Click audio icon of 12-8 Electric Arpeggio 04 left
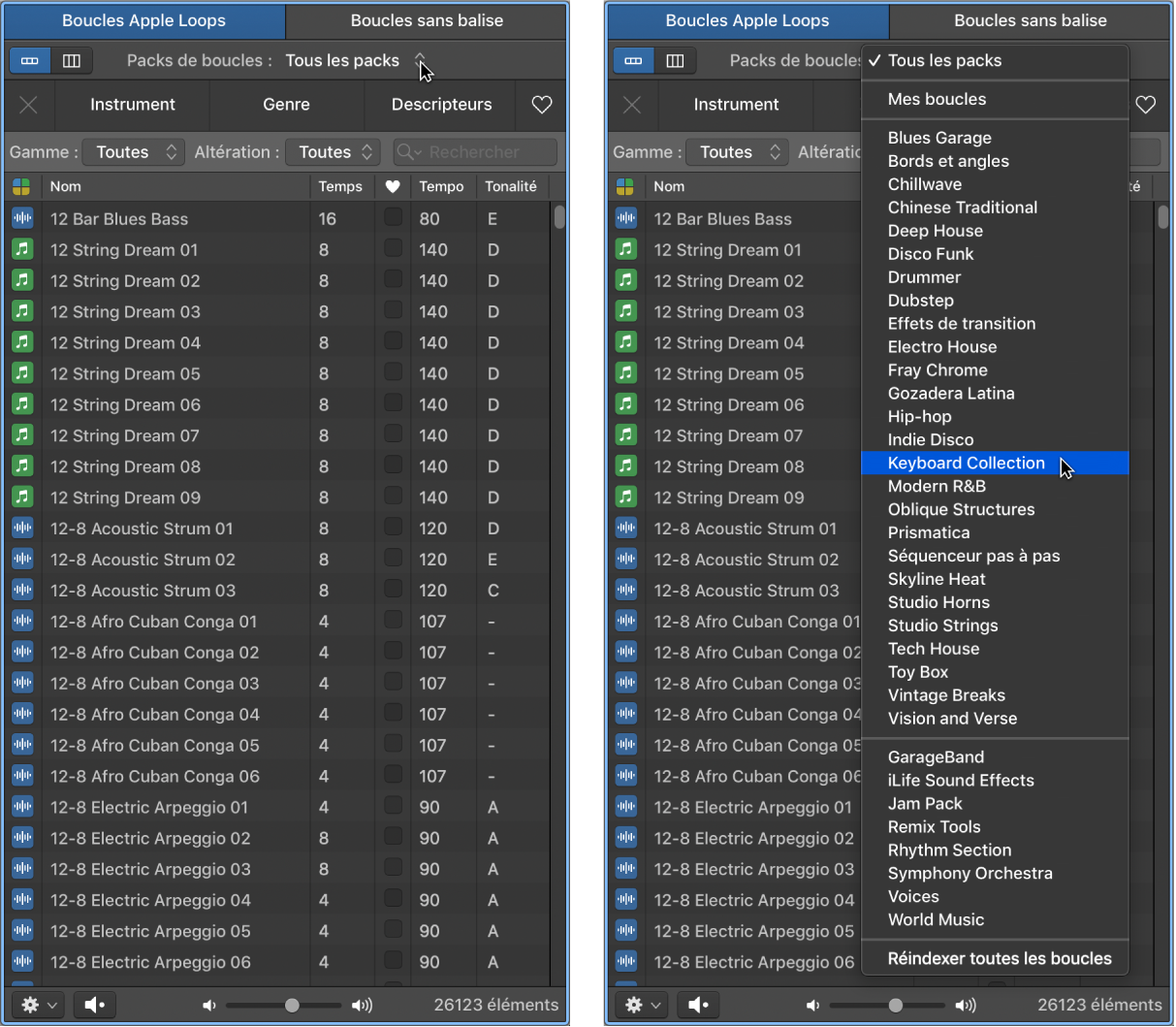 coord(22,900)
